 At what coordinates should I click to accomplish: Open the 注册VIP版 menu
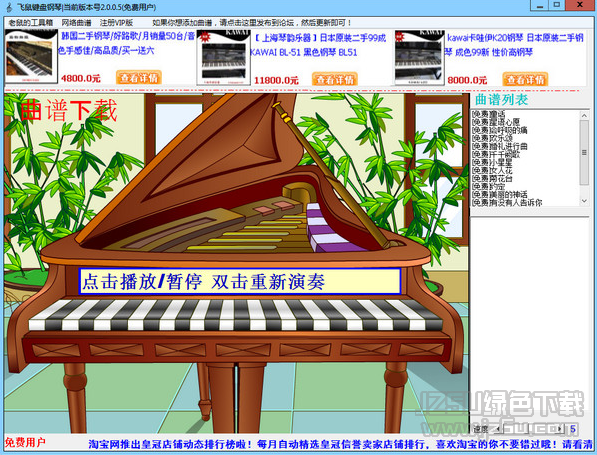(x=116, y=22)
